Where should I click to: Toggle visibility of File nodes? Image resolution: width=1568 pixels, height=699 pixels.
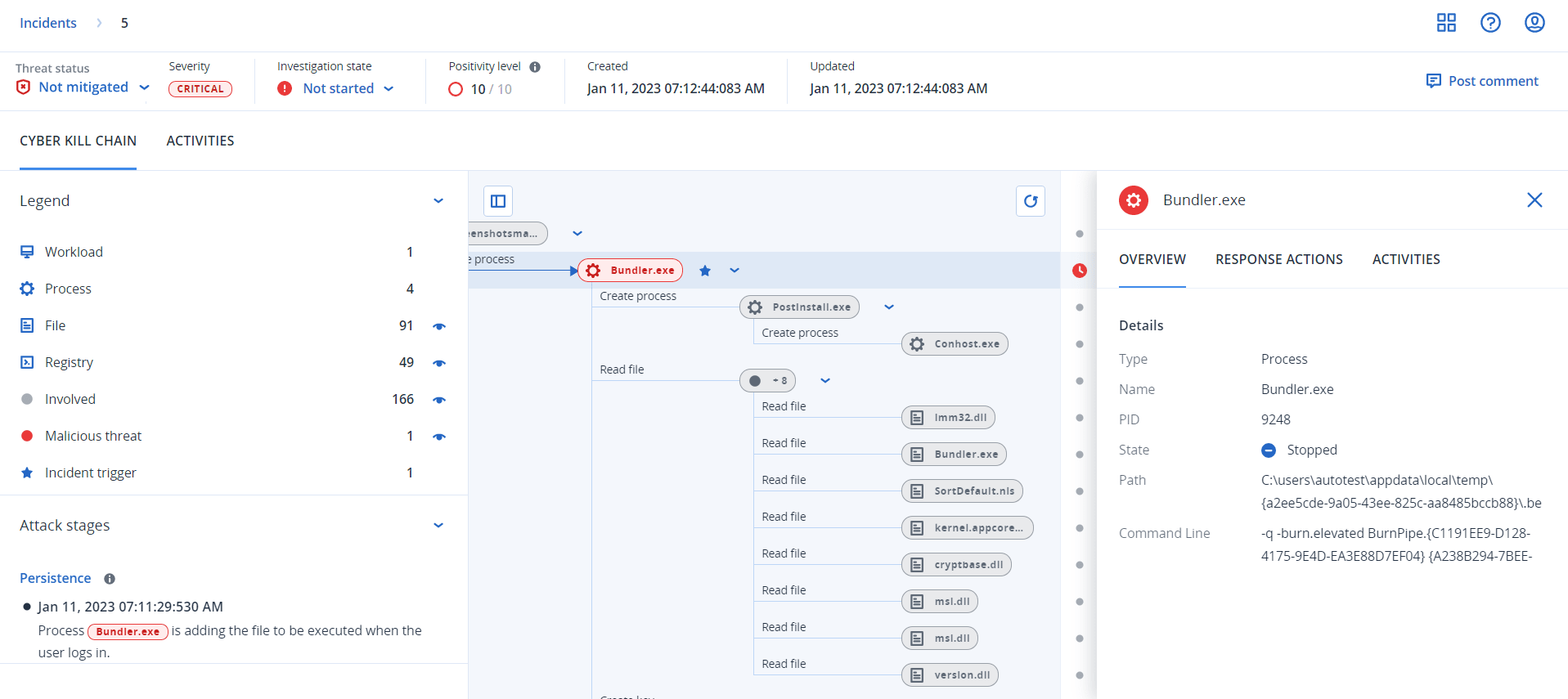coord(439,326)
